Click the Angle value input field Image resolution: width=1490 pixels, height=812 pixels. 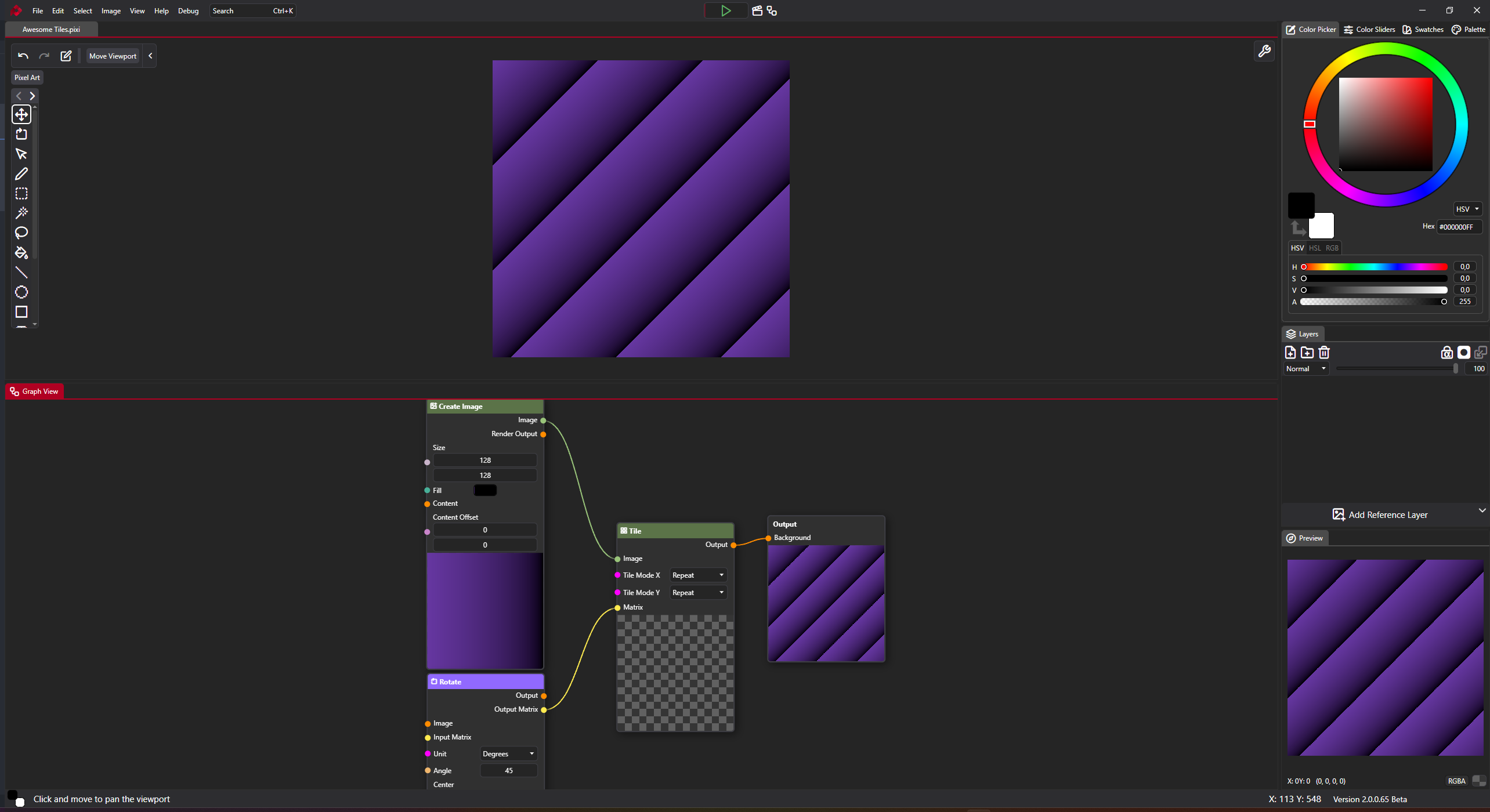point(508,770)
